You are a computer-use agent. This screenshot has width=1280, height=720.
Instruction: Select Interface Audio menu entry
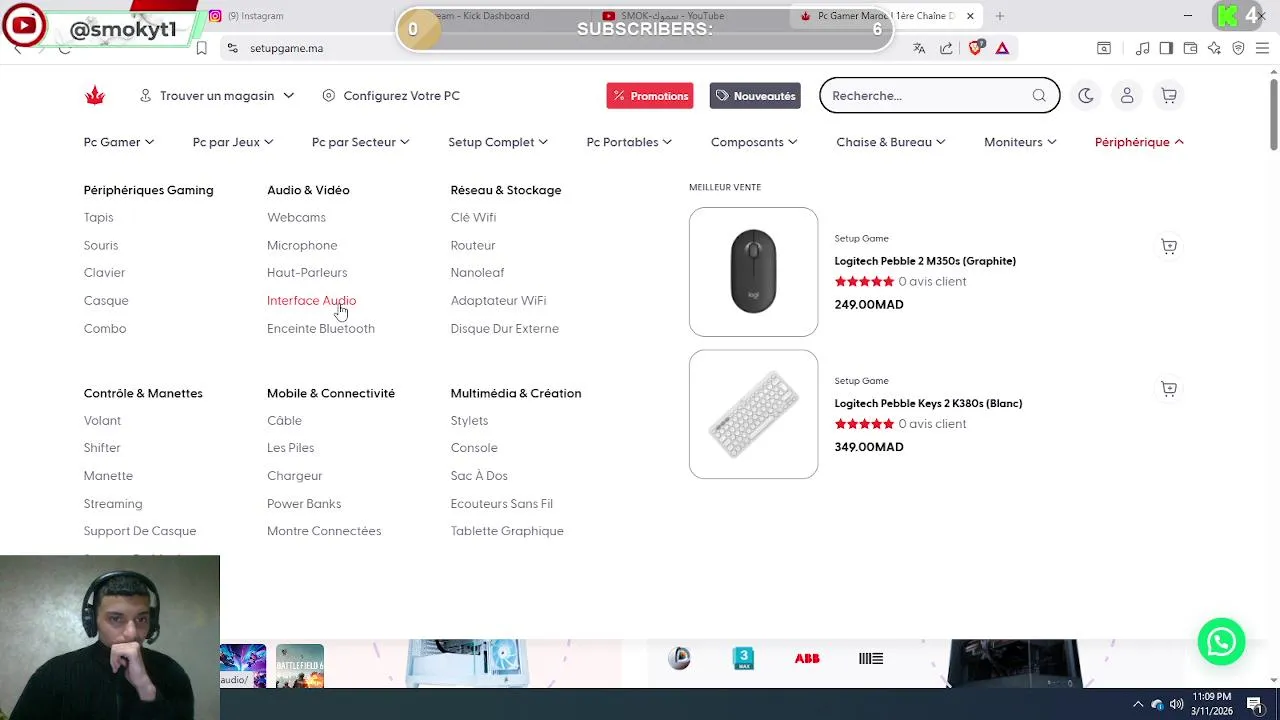[x=311, y=300]
